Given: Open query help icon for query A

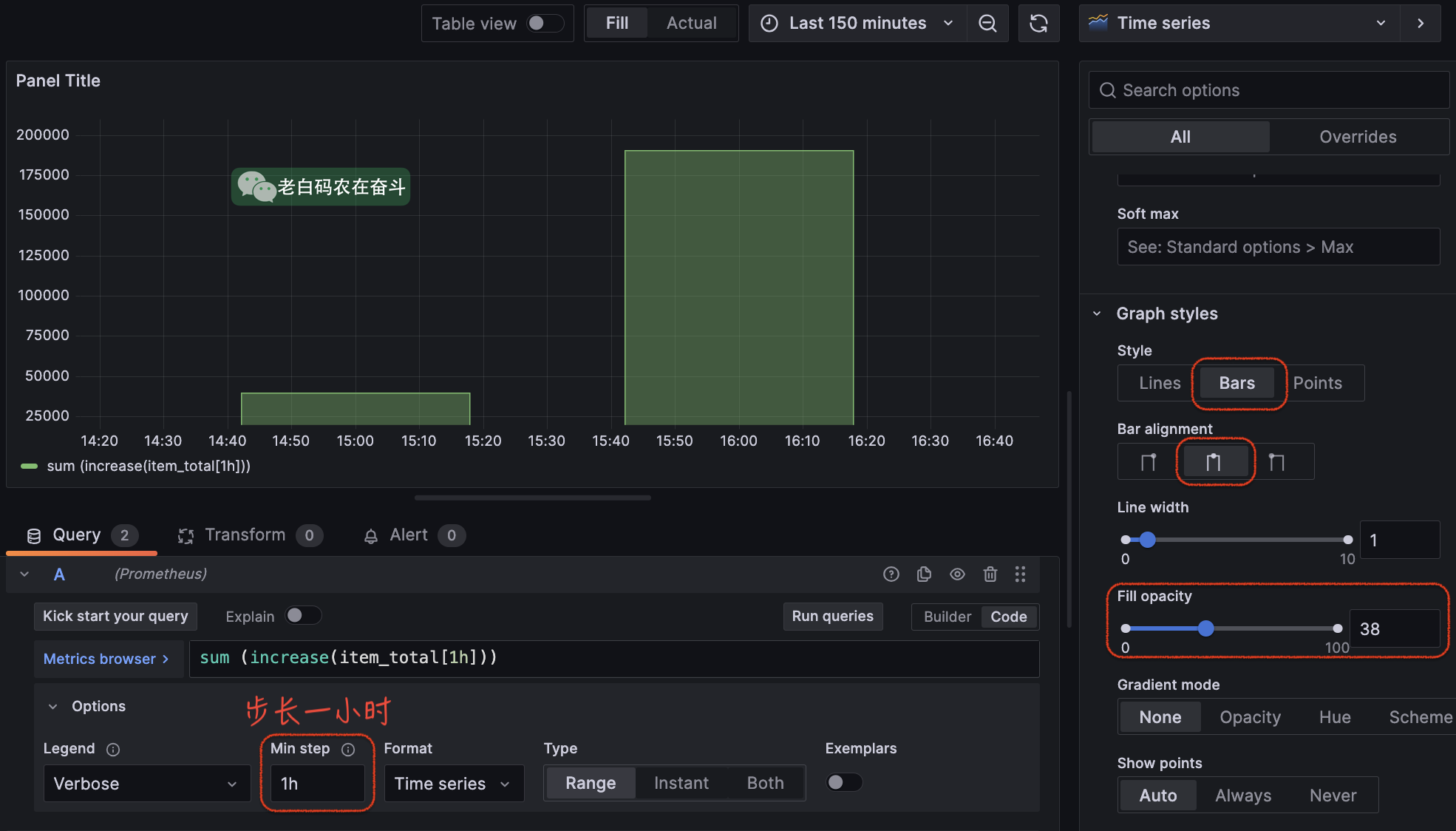Looking at the screenshot, I should (891, 574).
